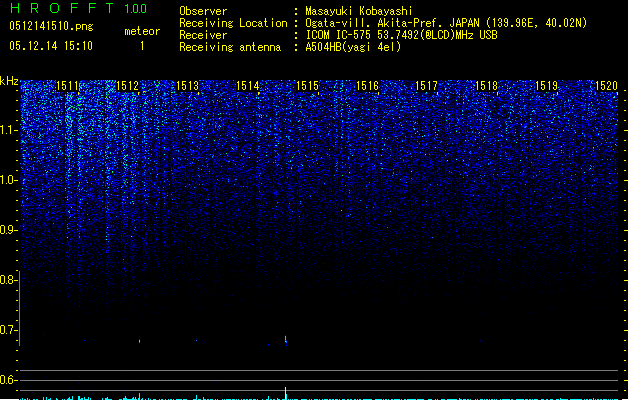Click the 0.8 kHz axis label

(8, 280)
